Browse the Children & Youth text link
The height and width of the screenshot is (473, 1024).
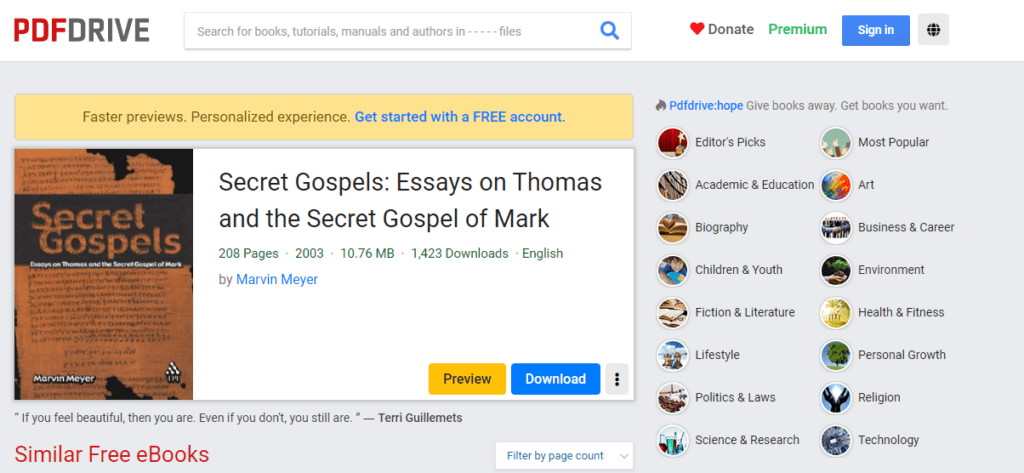pyautogui.click(x=739, y=270)
